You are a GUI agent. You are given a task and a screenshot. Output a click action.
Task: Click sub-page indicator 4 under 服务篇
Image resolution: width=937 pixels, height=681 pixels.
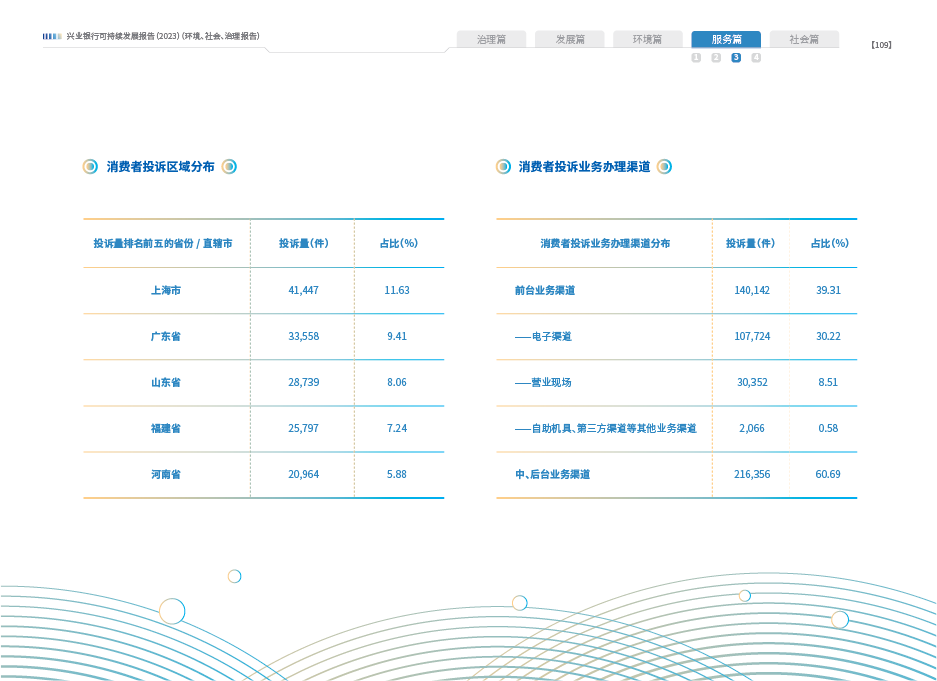pyautogui.click(x=756, y=58)
